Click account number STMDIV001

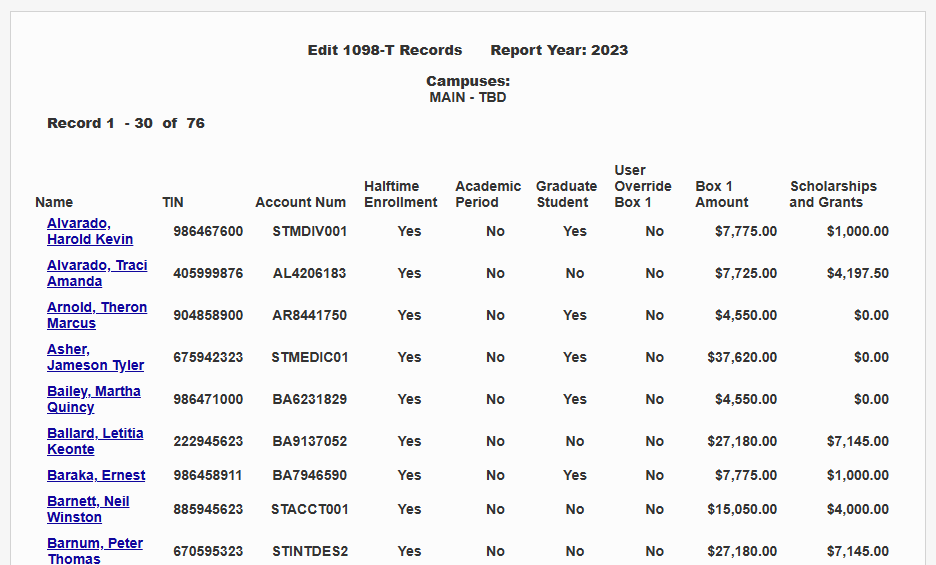tap(310, 231)
